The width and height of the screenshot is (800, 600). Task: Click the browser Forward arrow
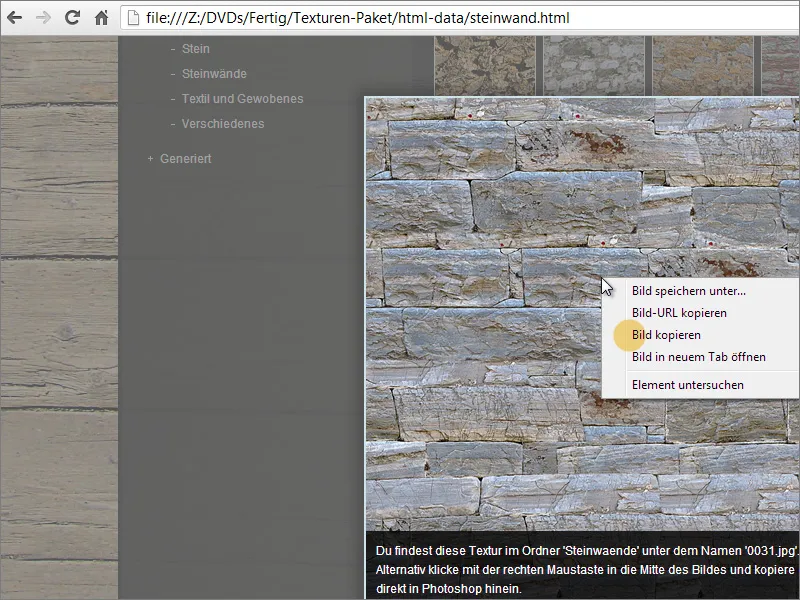coord(43,18)
